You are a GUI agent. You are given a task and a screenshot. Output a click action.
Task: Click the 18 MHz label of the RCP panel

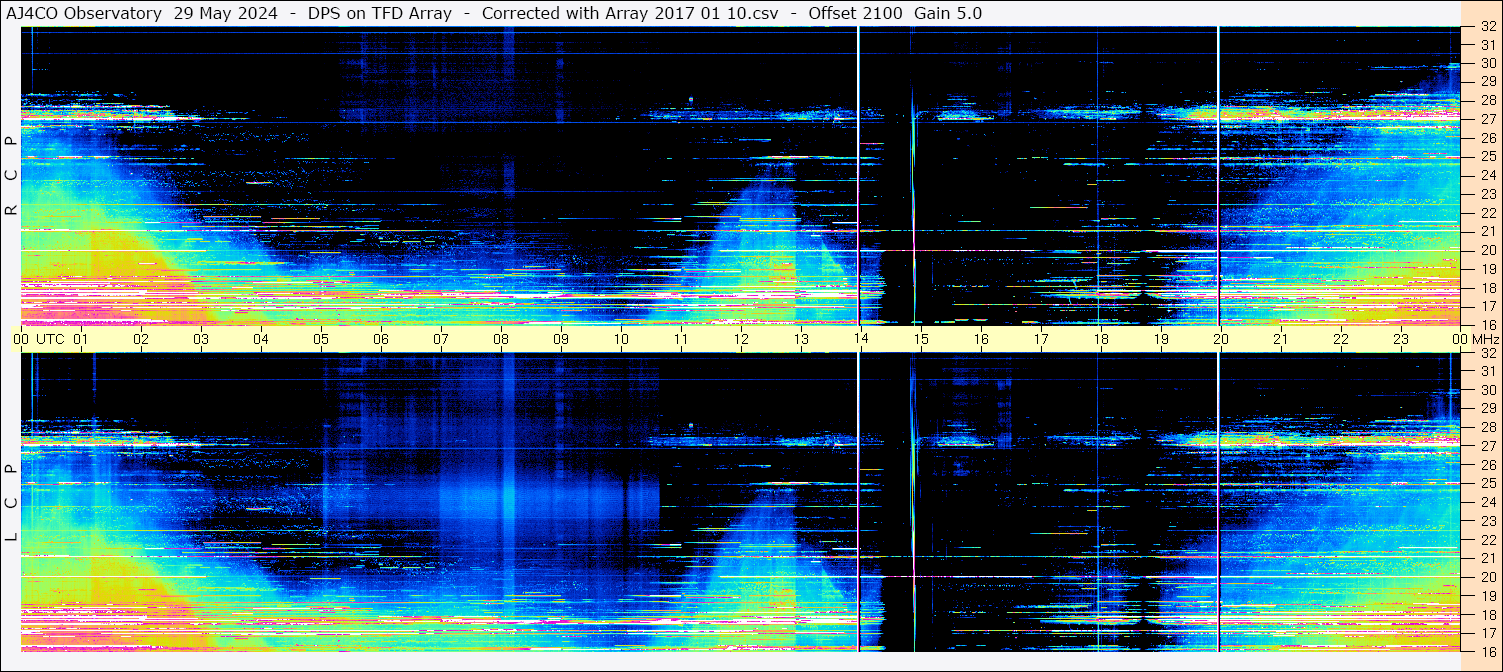coord(1487,287)
